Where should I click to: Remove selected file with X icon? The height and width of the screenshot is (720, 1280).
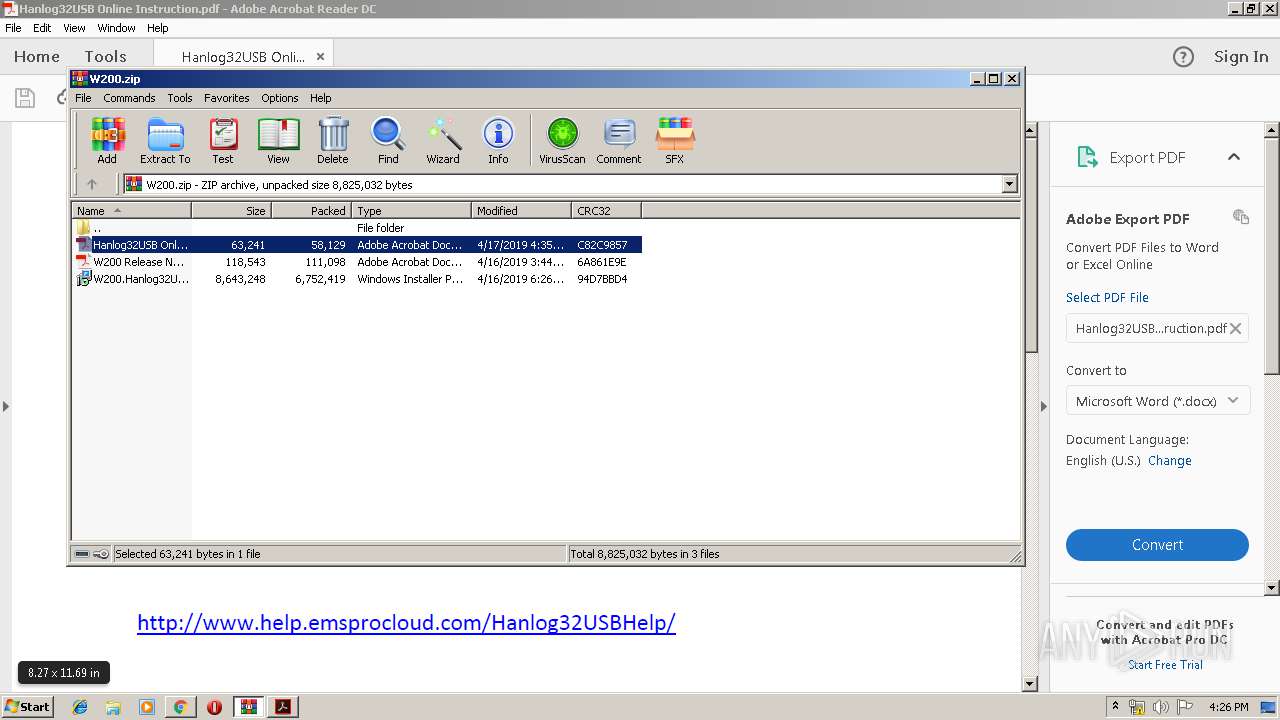point(1235,328)
